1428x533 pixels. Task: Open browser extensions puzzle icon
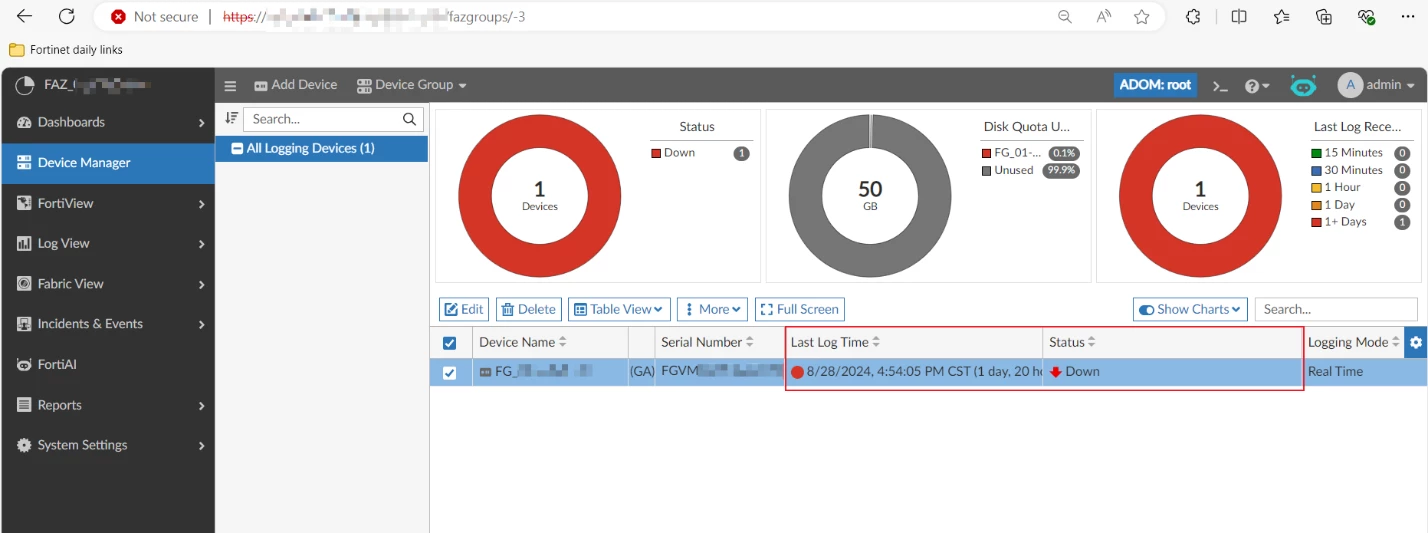[1193, 17]
